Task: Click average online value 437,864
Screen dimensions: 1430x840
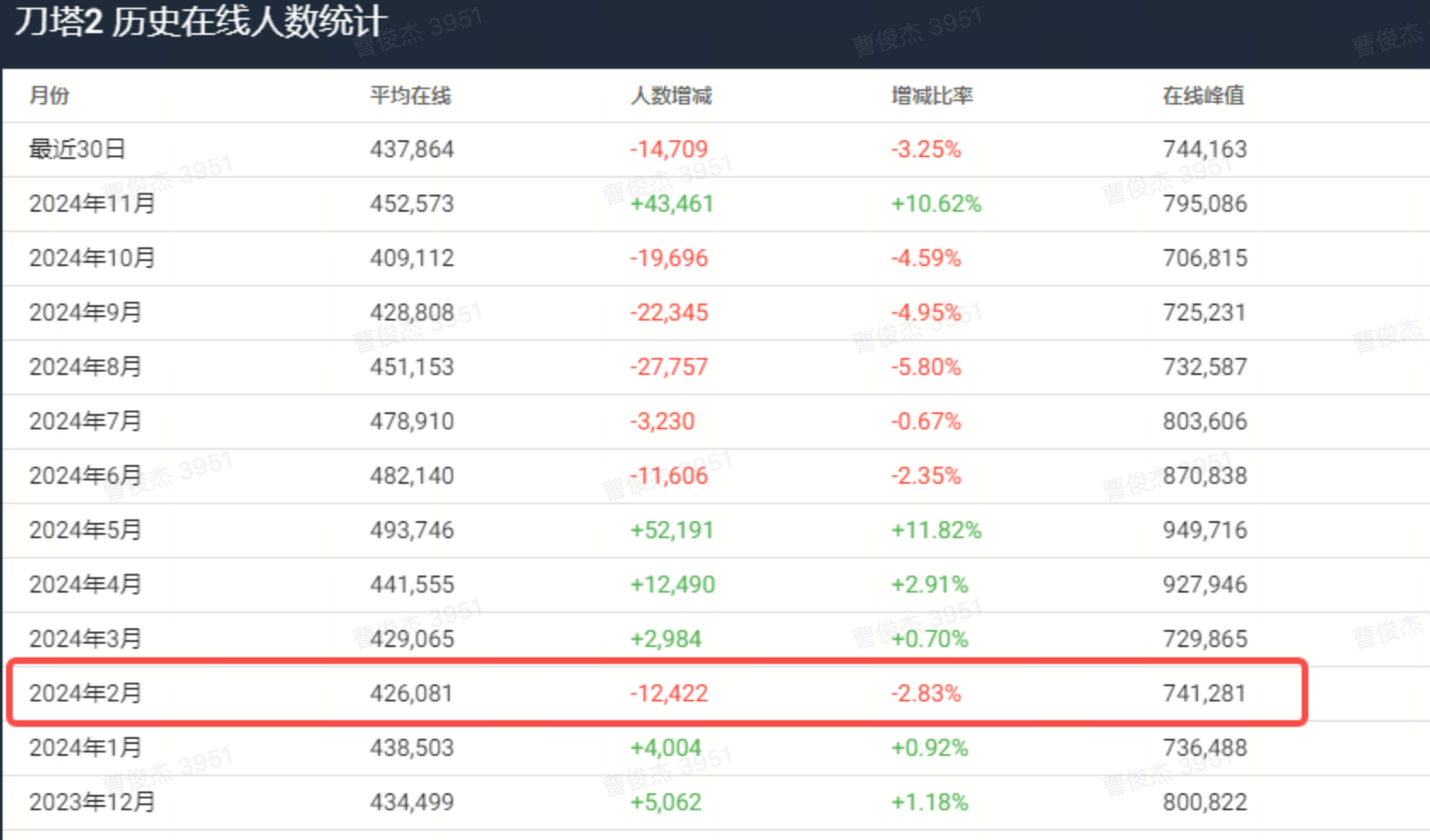Action: click(412, 150)
